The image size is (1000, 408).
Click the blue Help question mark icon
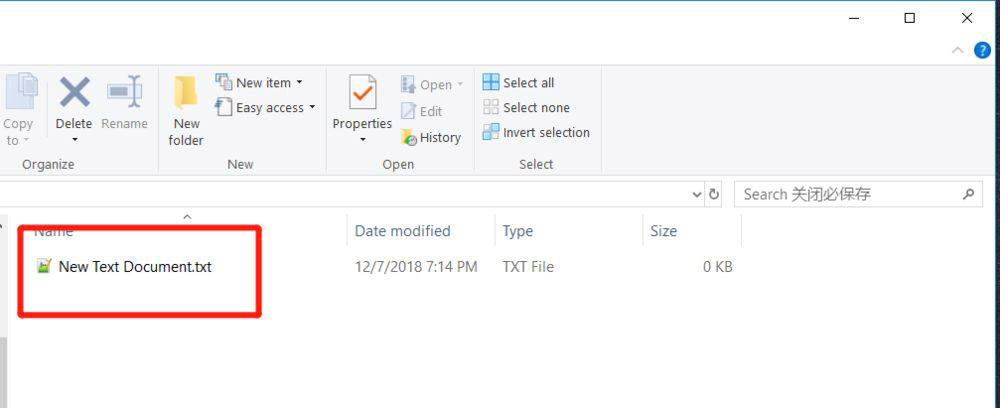[x=982, y=50]
